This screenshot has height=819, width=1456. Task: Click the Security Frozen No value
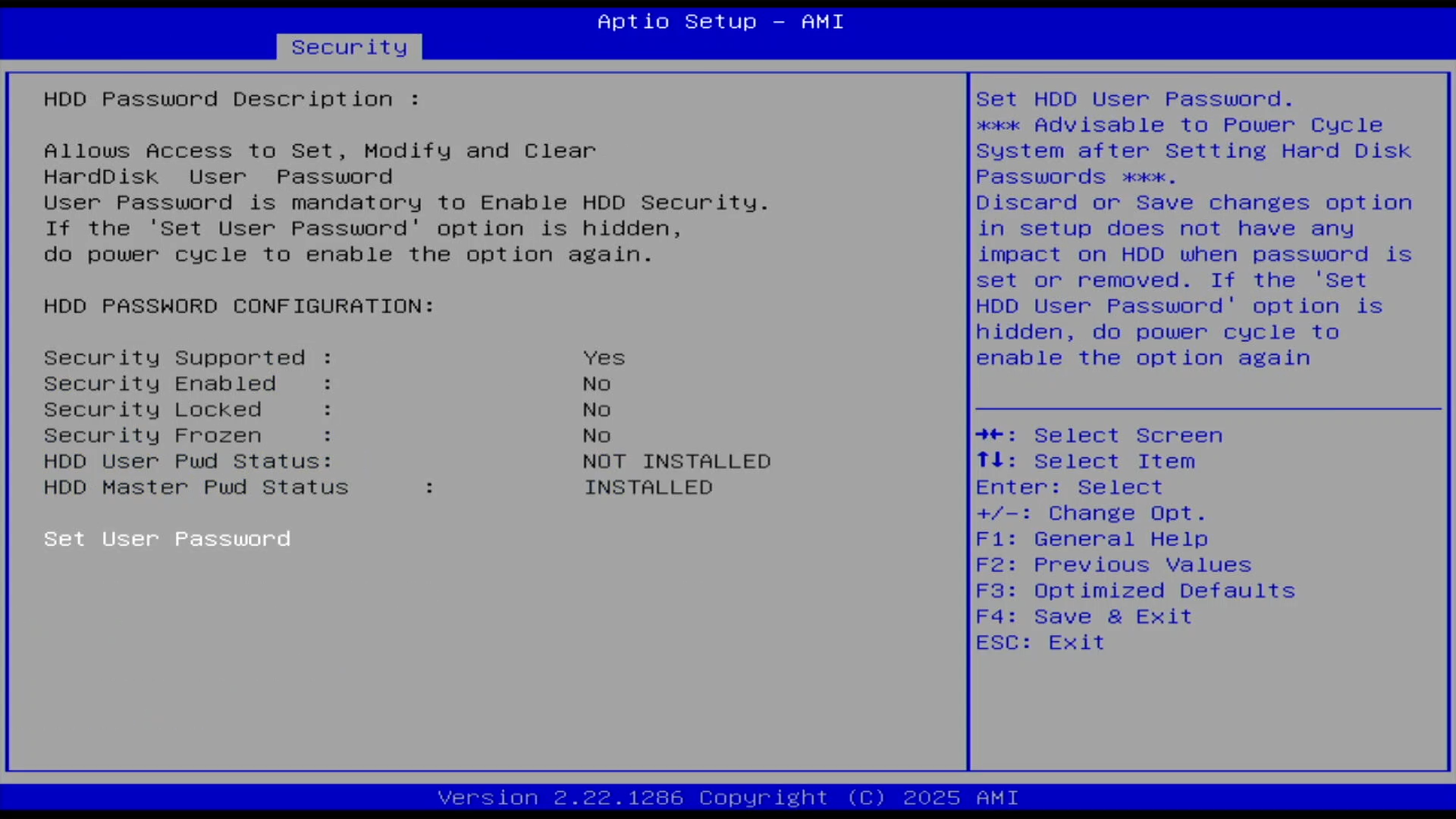pos(597,435)
